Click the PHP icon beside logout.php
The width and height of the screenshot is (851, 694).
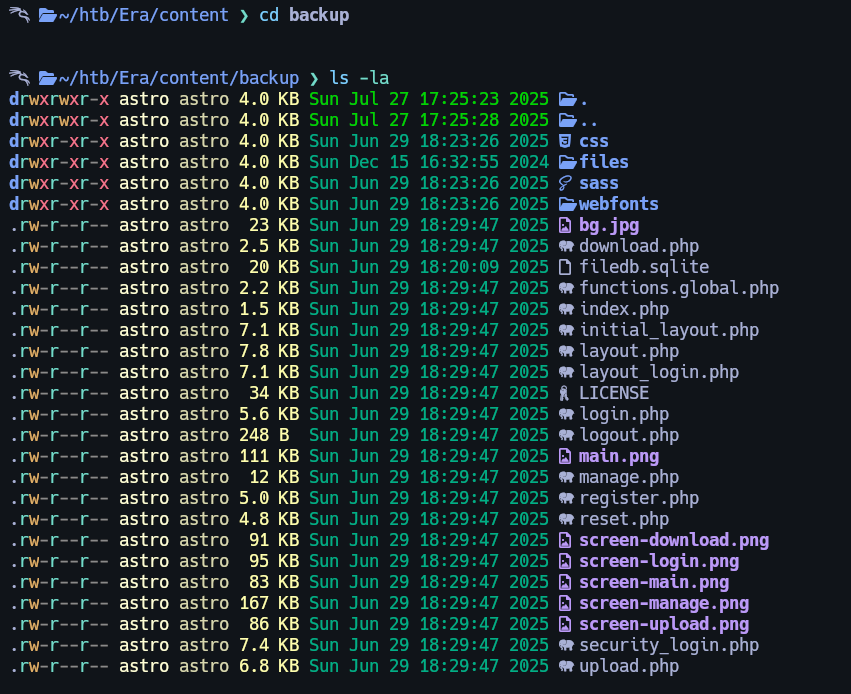(566, 436)
